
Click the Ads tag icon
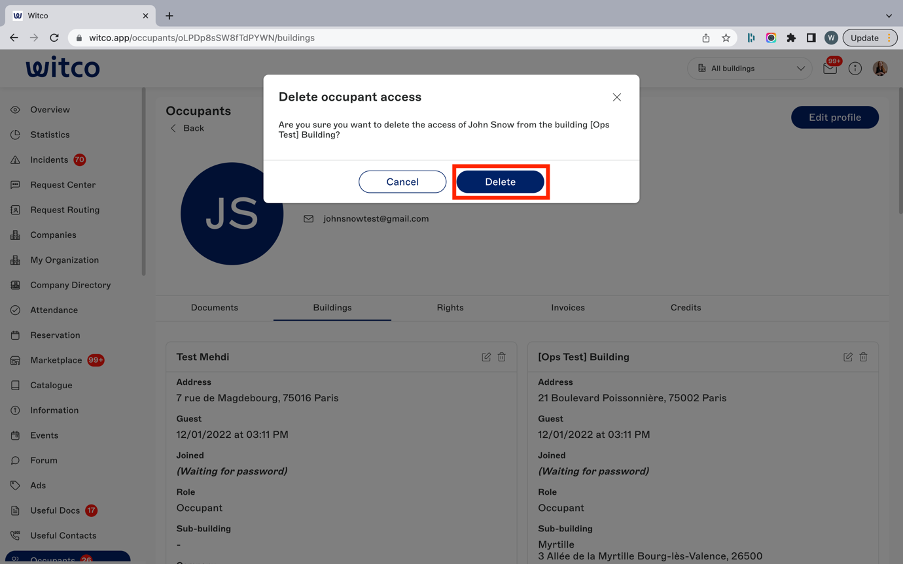point(16,486)
